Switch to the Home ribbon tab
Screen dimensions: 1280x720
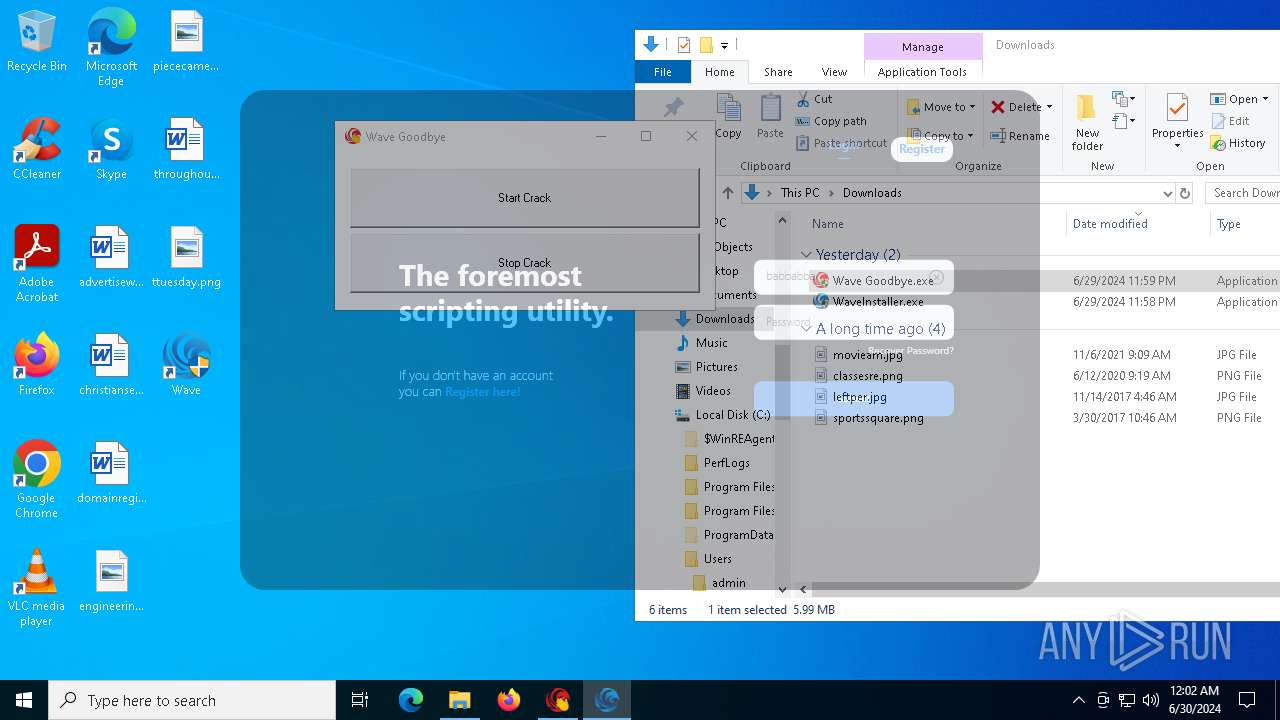[719, 72]
